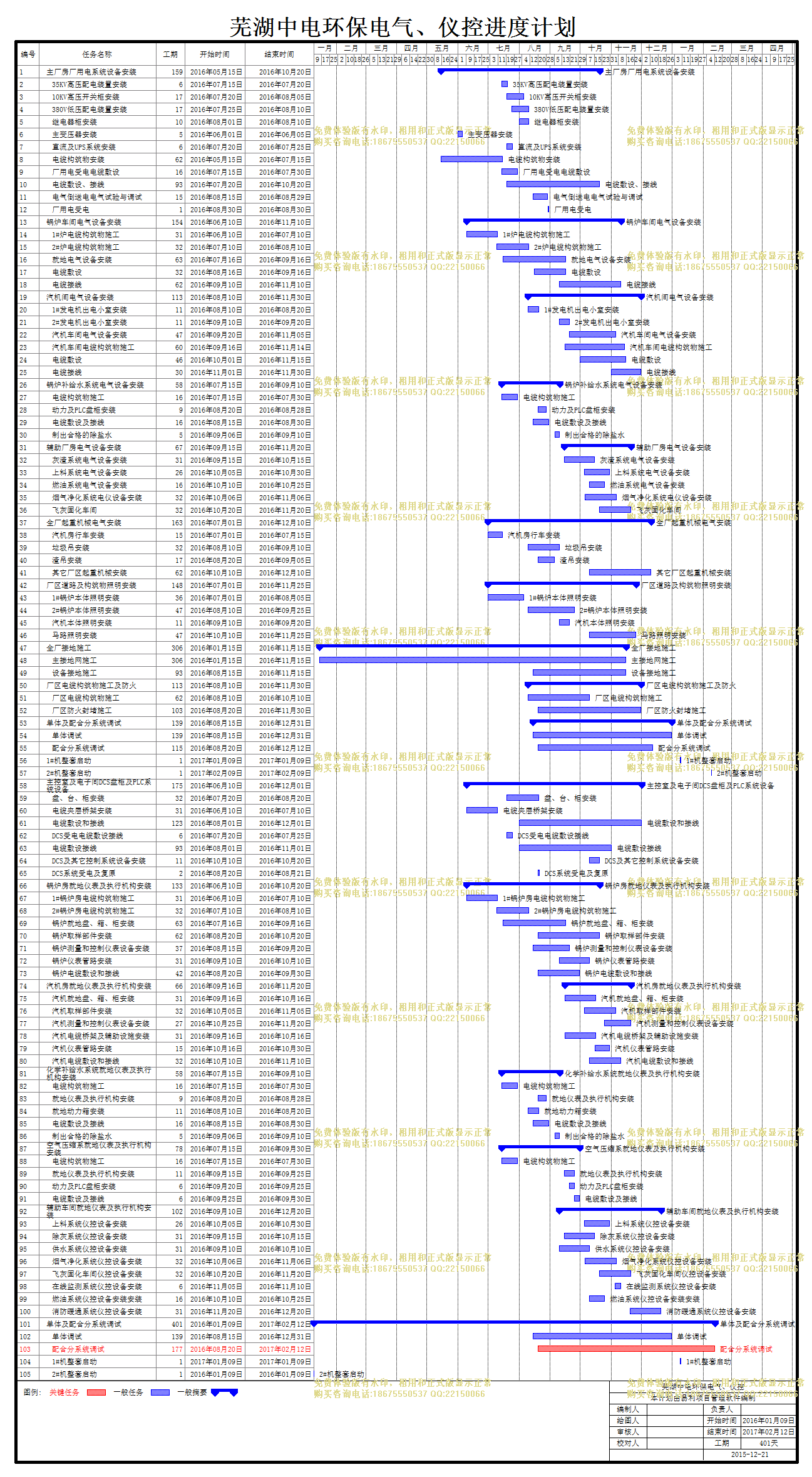Select task name 在线监测系统仪控设备安装 in row 98
This screenshot has width=812, height=1477.
point(97,1287)
